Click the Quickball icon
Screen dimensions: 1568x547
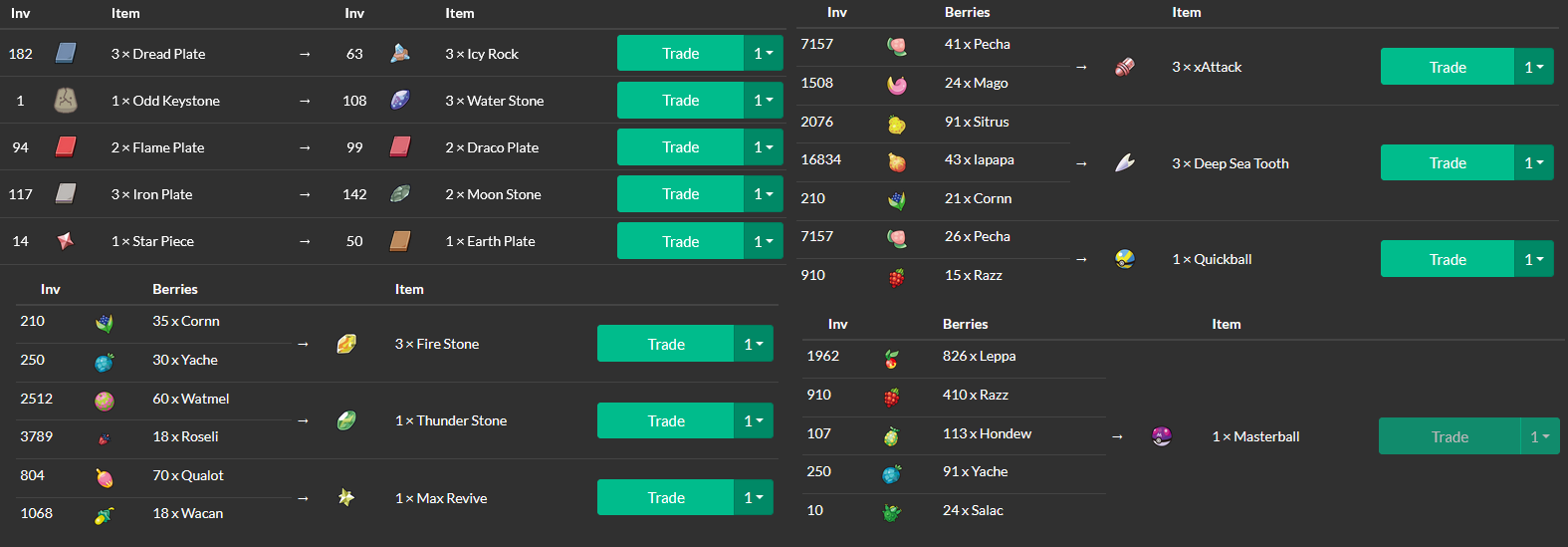click(1125, 259)
